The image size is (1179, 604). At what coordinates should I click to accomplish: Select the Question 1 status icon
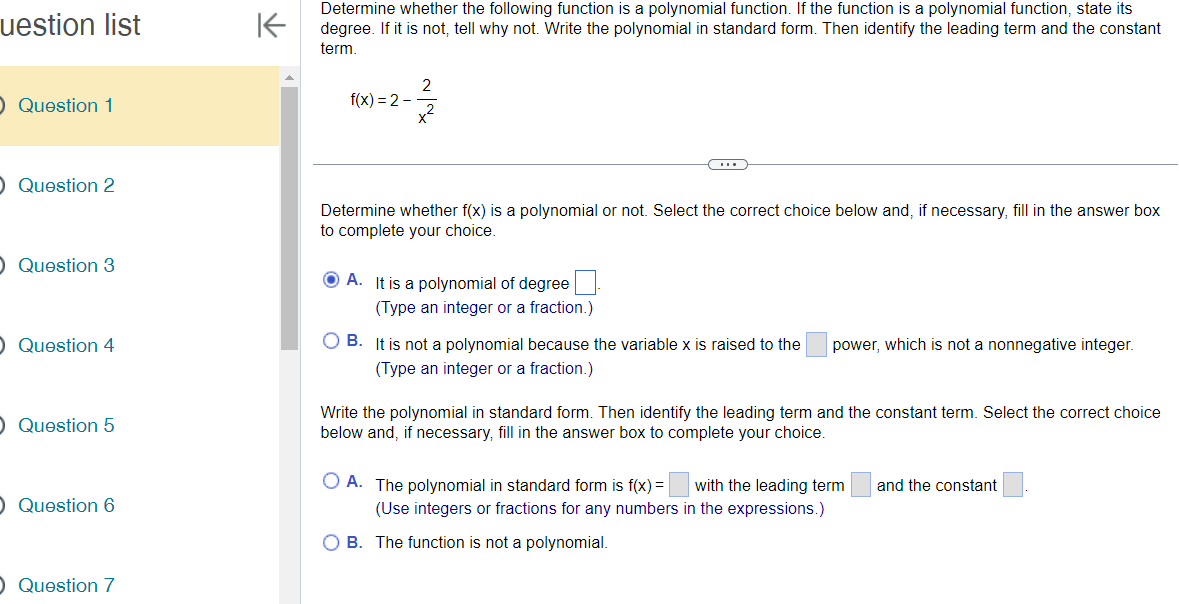(x=4, y=105)
